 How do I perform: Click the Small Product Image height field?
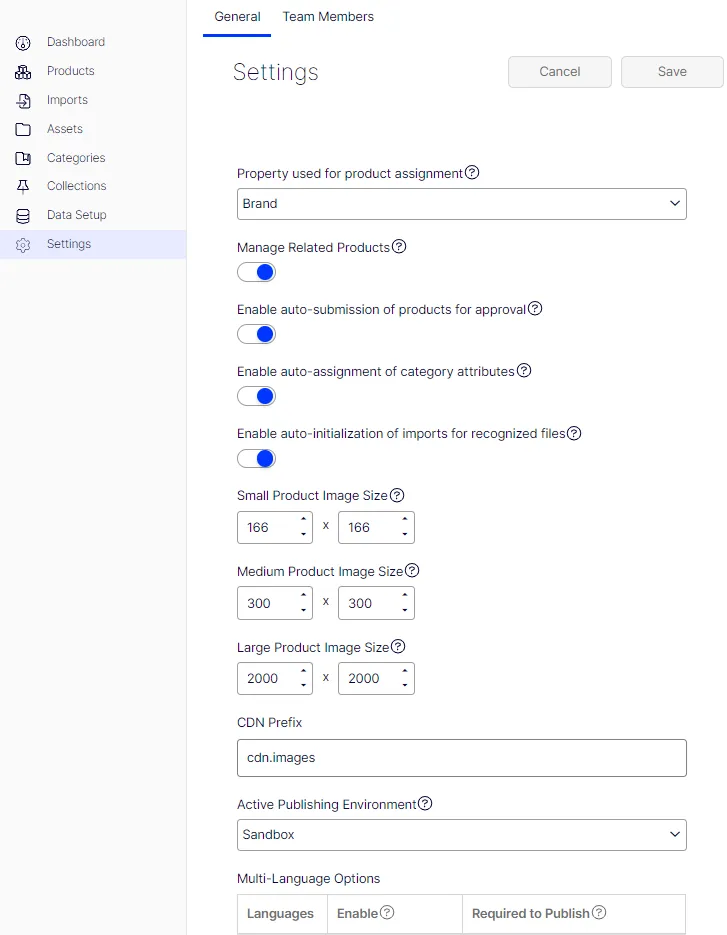tap(376, 527)
